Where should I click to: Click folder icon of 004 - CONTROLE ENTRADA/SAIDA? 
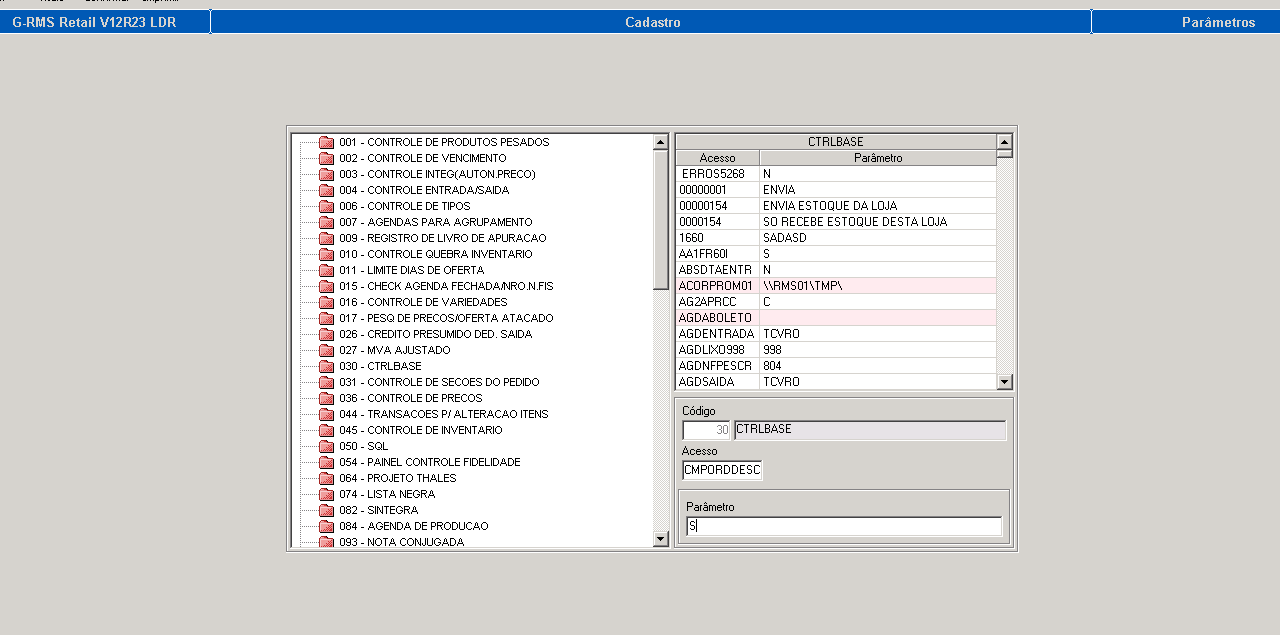point(326,190)
